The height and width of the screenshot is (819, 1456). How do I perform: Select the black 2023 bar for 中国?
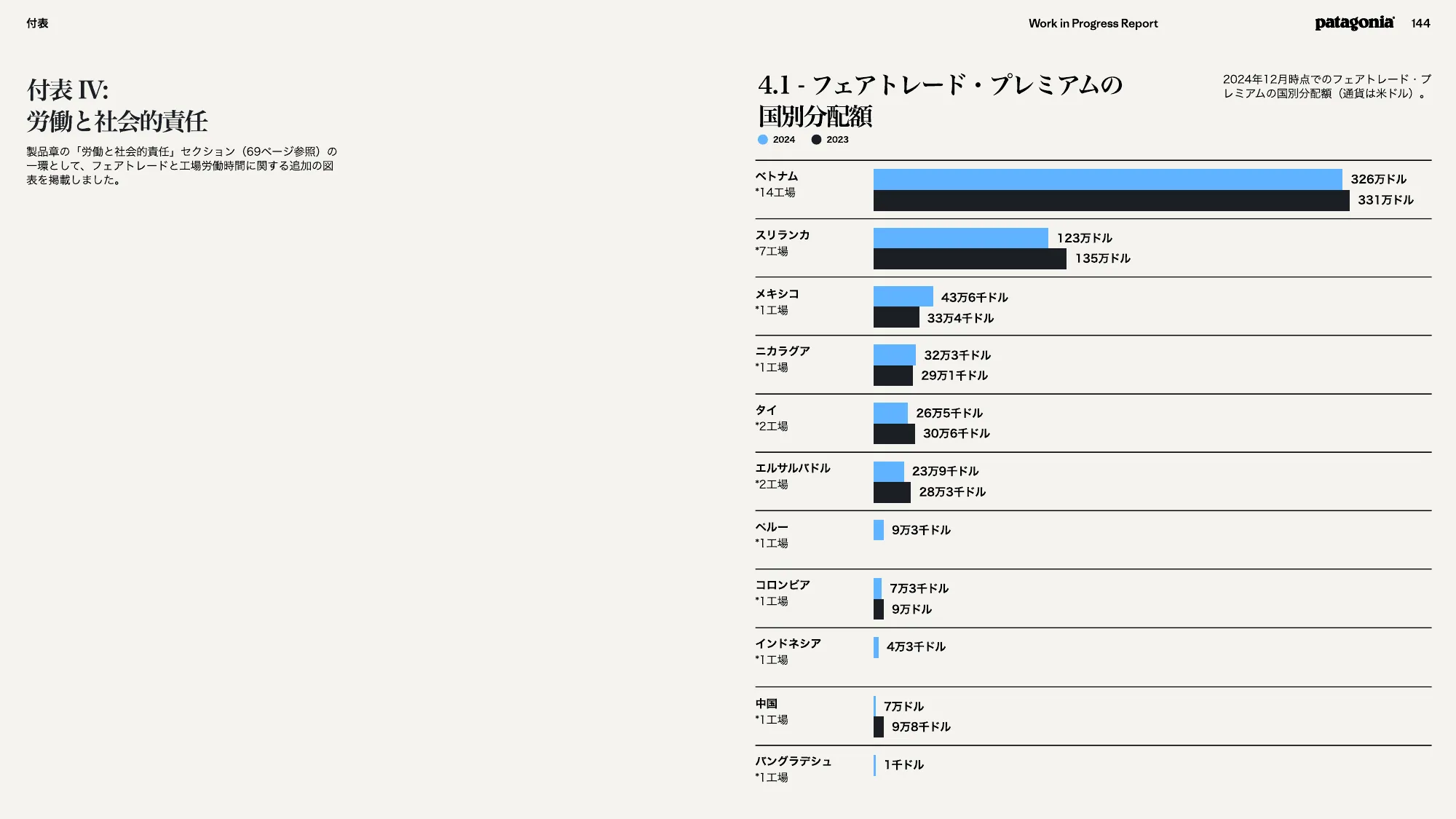click(879, 727)
